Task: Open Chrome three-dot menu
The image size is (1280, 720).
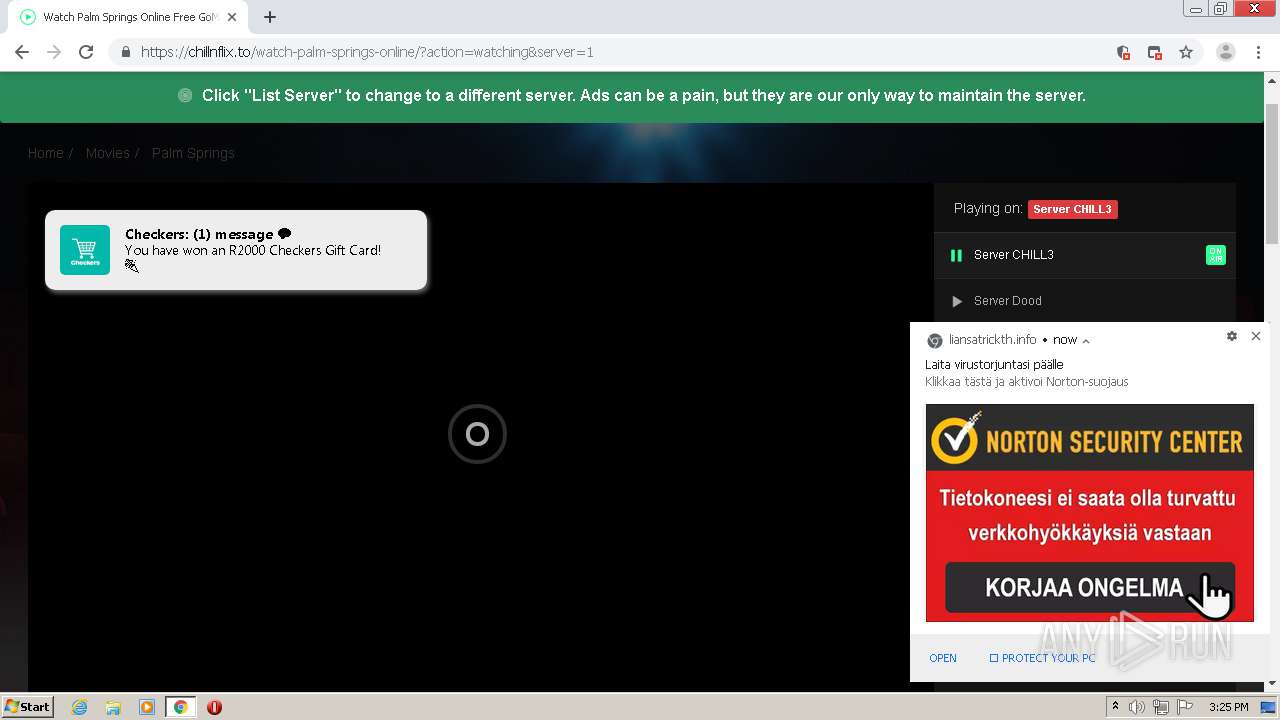Action: (1259, 52)
